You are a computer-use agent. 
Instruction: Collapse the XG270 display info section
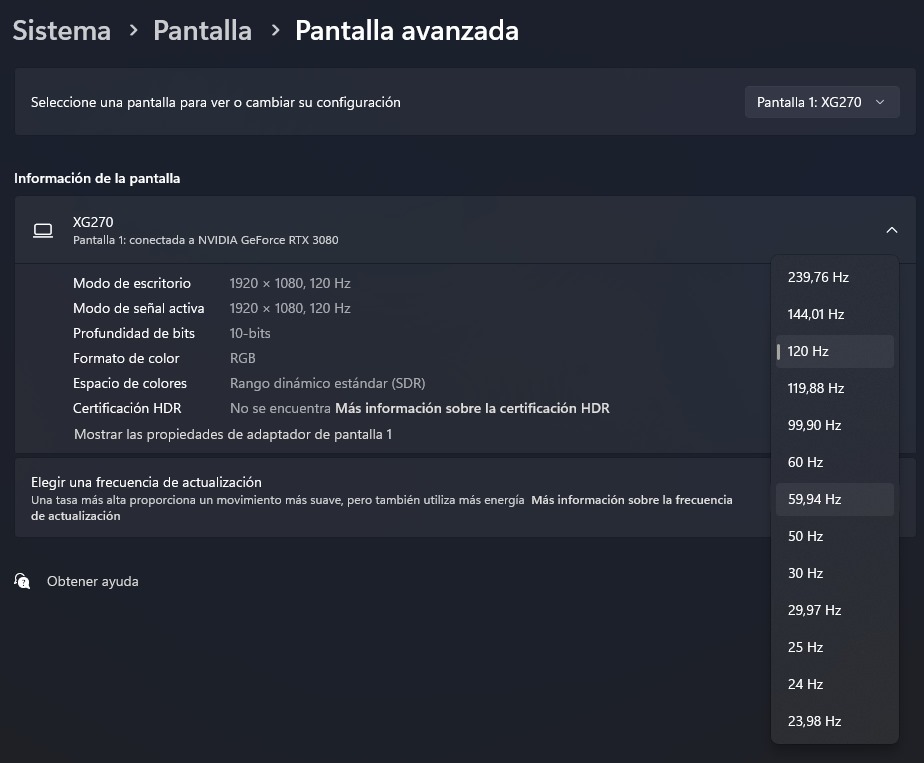[891, 231]
